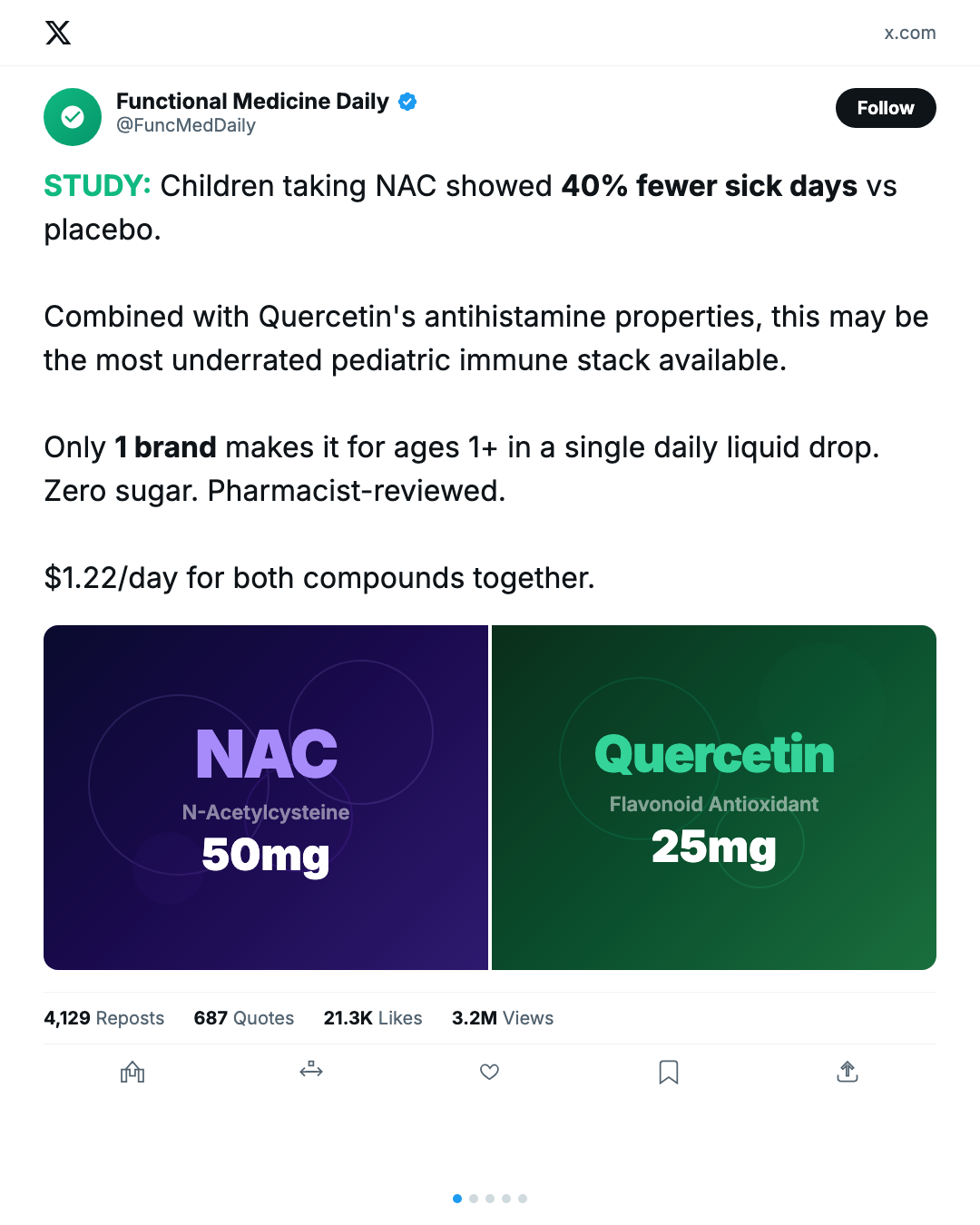The height and width of the screenshot is (1225, 980).
Task: Click the first action icon under Reposts
Action: pos(132,1072)
